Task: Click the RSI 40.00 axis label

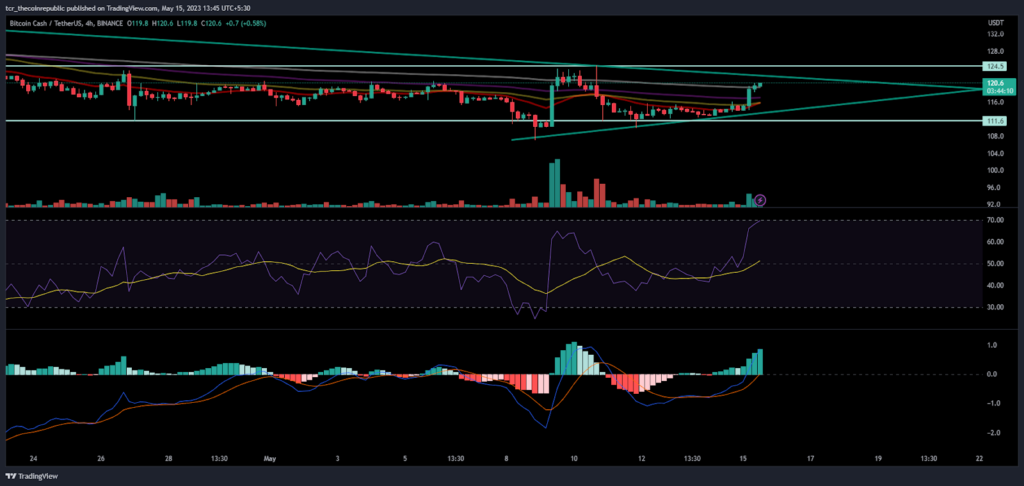Action: [997, 285]
